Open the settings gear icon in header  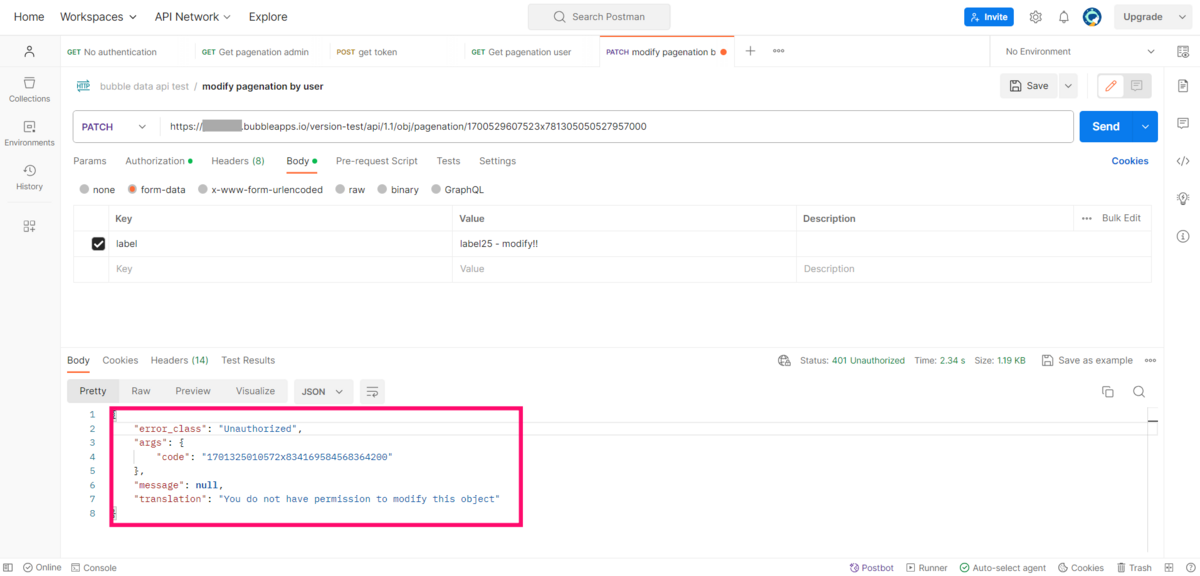click(x=1036, y=17)
